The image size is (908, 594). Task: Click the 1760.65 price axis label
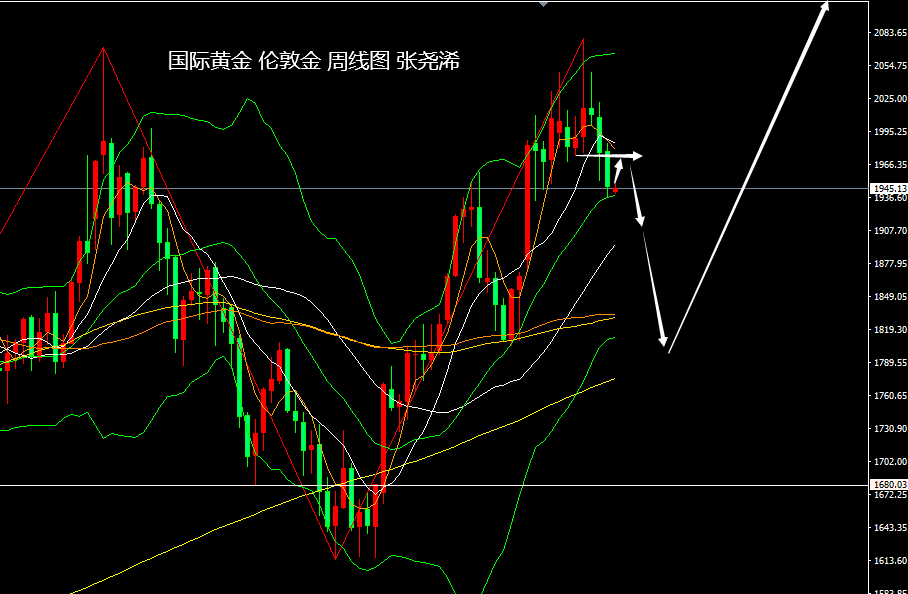[891, 396]
